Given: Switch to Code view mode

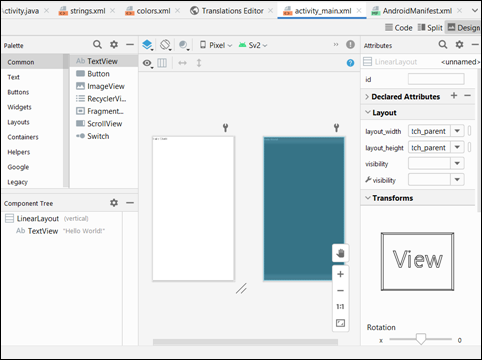Looking at the screenshot, I should (399, 28).
